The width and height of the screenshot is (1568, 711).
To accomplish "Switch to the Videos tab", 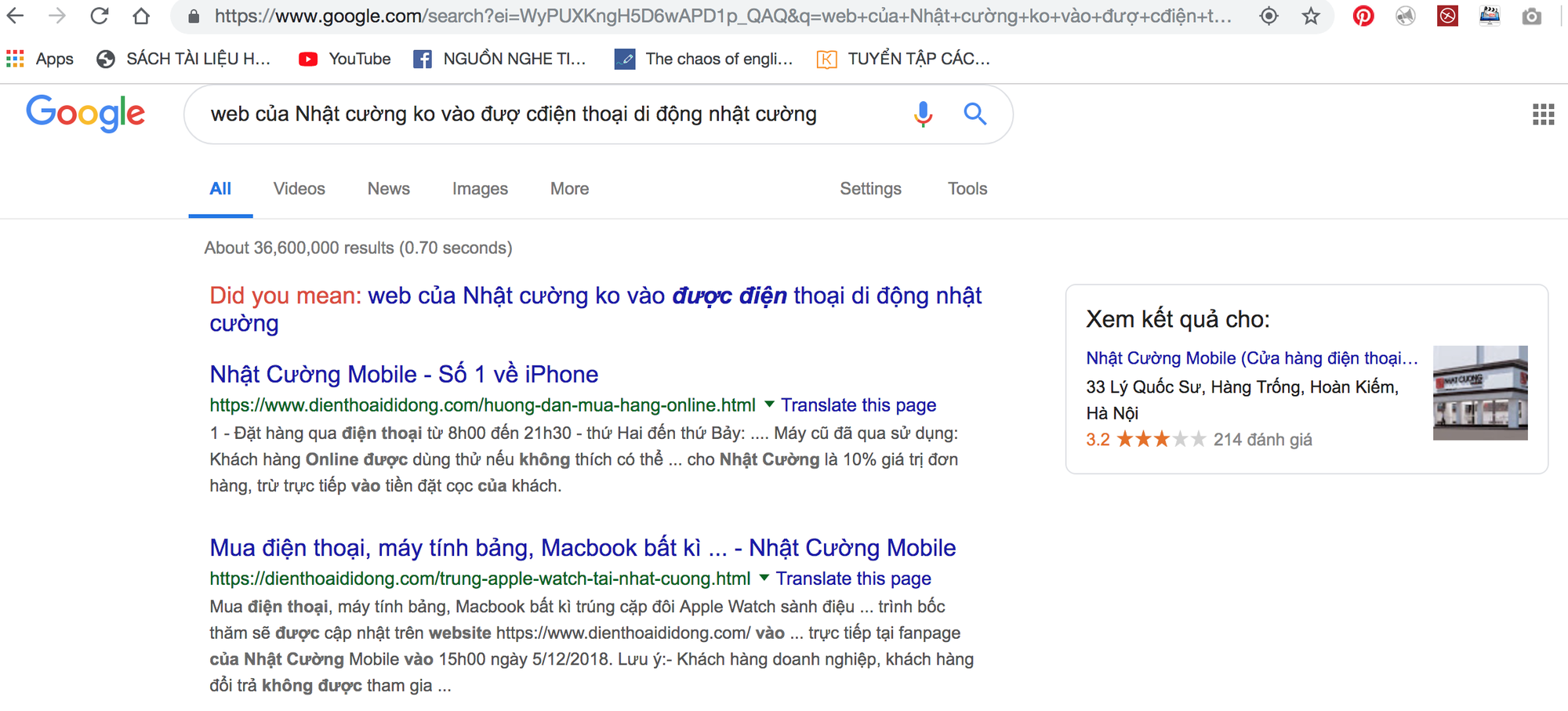I will tap(299, 189).
